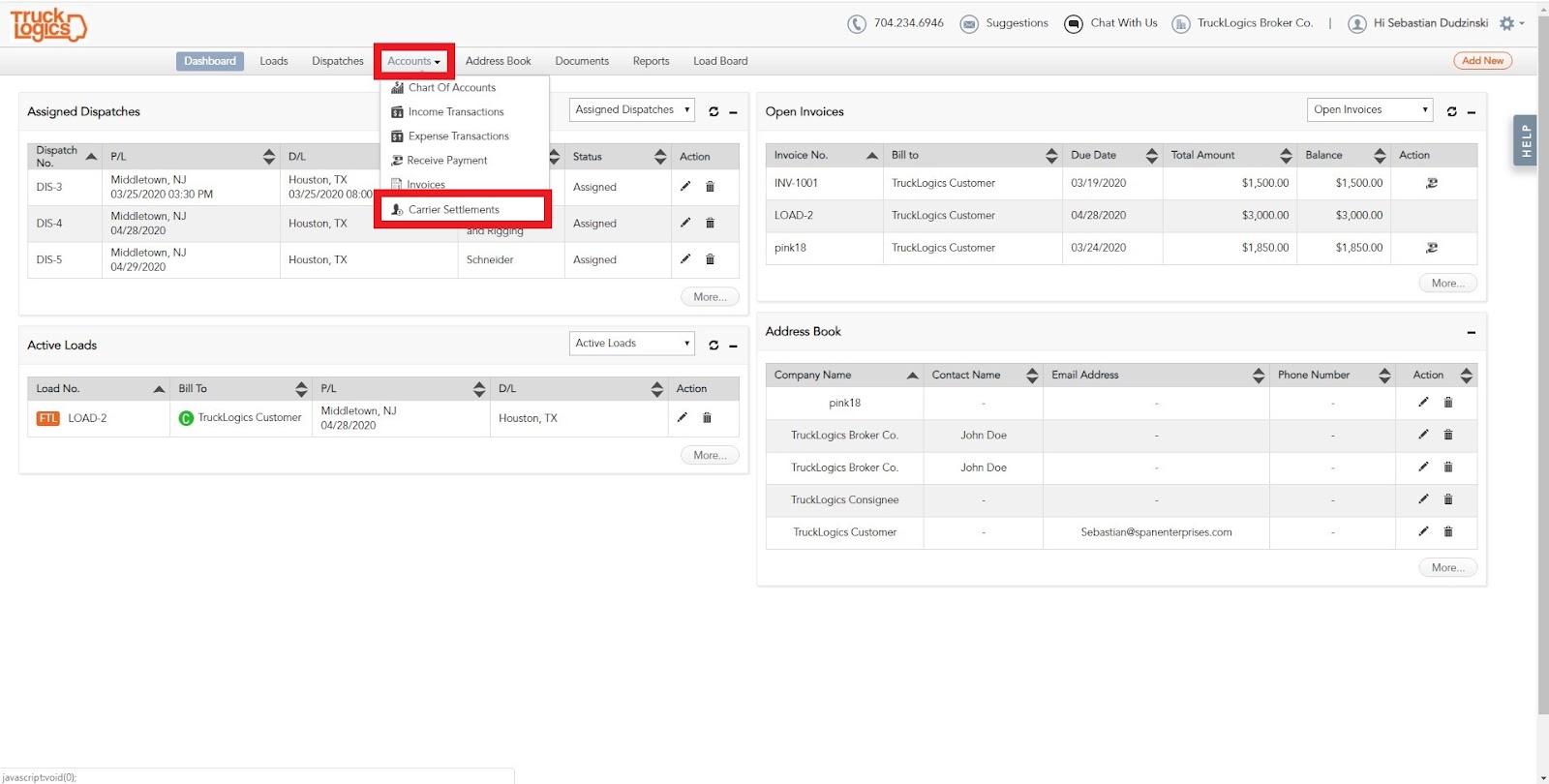This screenshot has width=1549, height=784.
Task: Open the Address Book tab
Action: coord(499,61)
